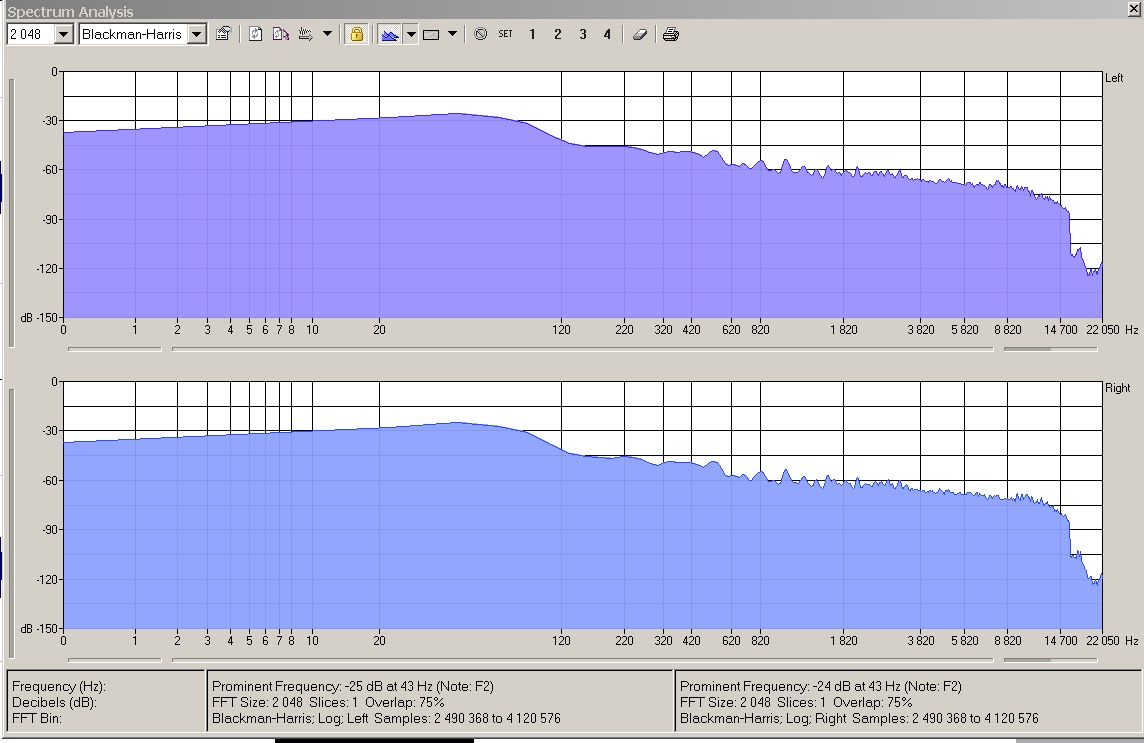Select snapshot button 3
Screen dimensions: 1144x743
click(583, 34)
